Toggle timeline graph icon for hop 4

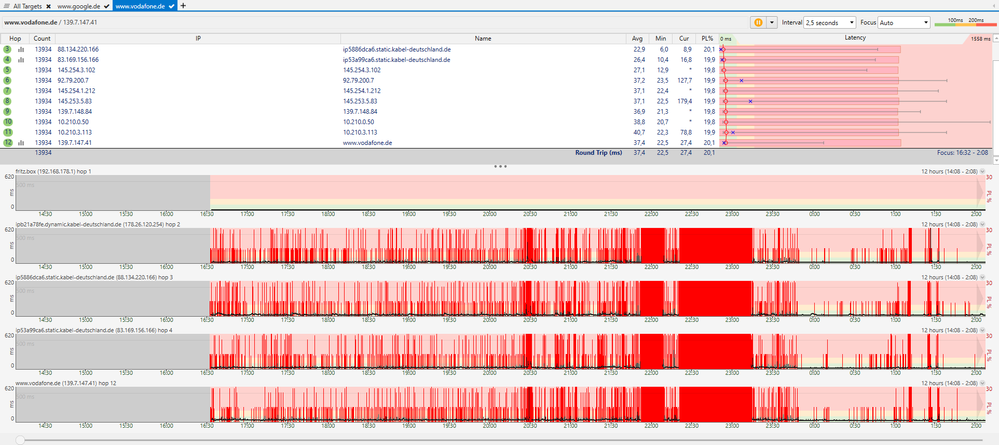(20, 60)
